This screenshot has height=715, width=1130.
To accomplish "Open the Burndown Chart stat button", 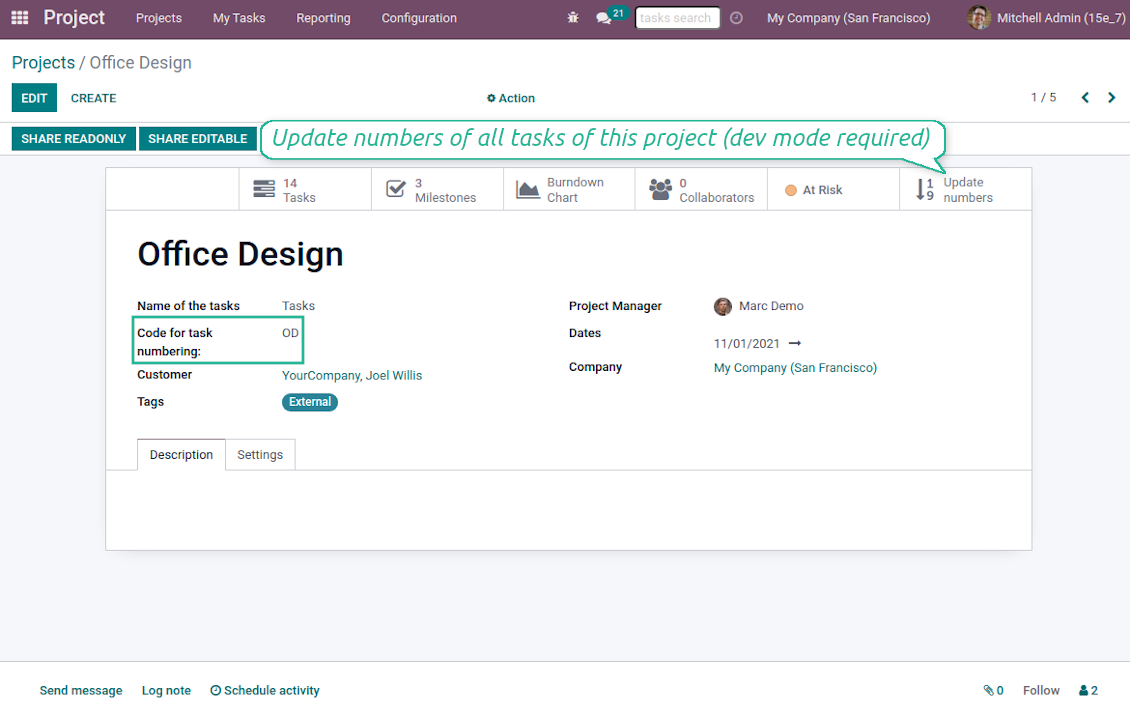I will point(568,190).
